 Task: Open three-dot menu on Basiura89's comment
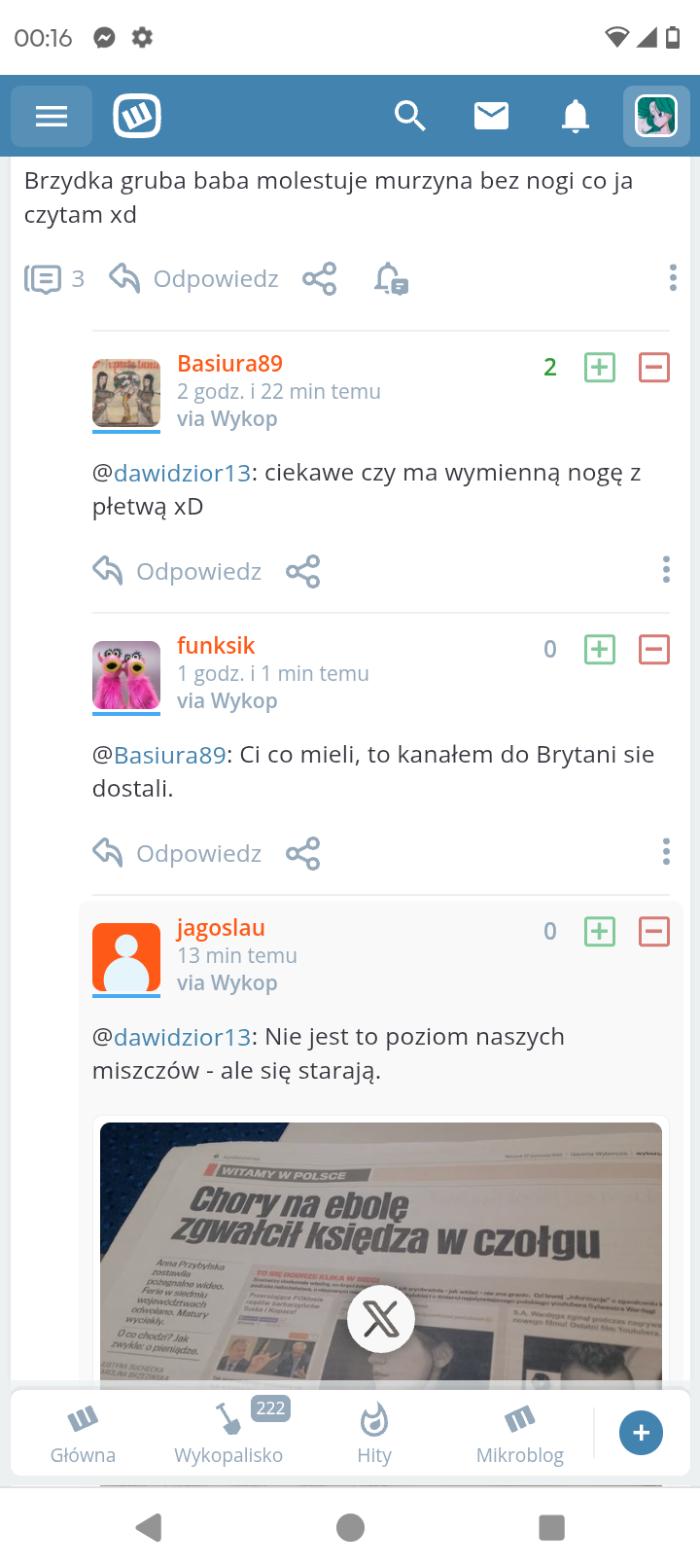click(x=666, y=570)
